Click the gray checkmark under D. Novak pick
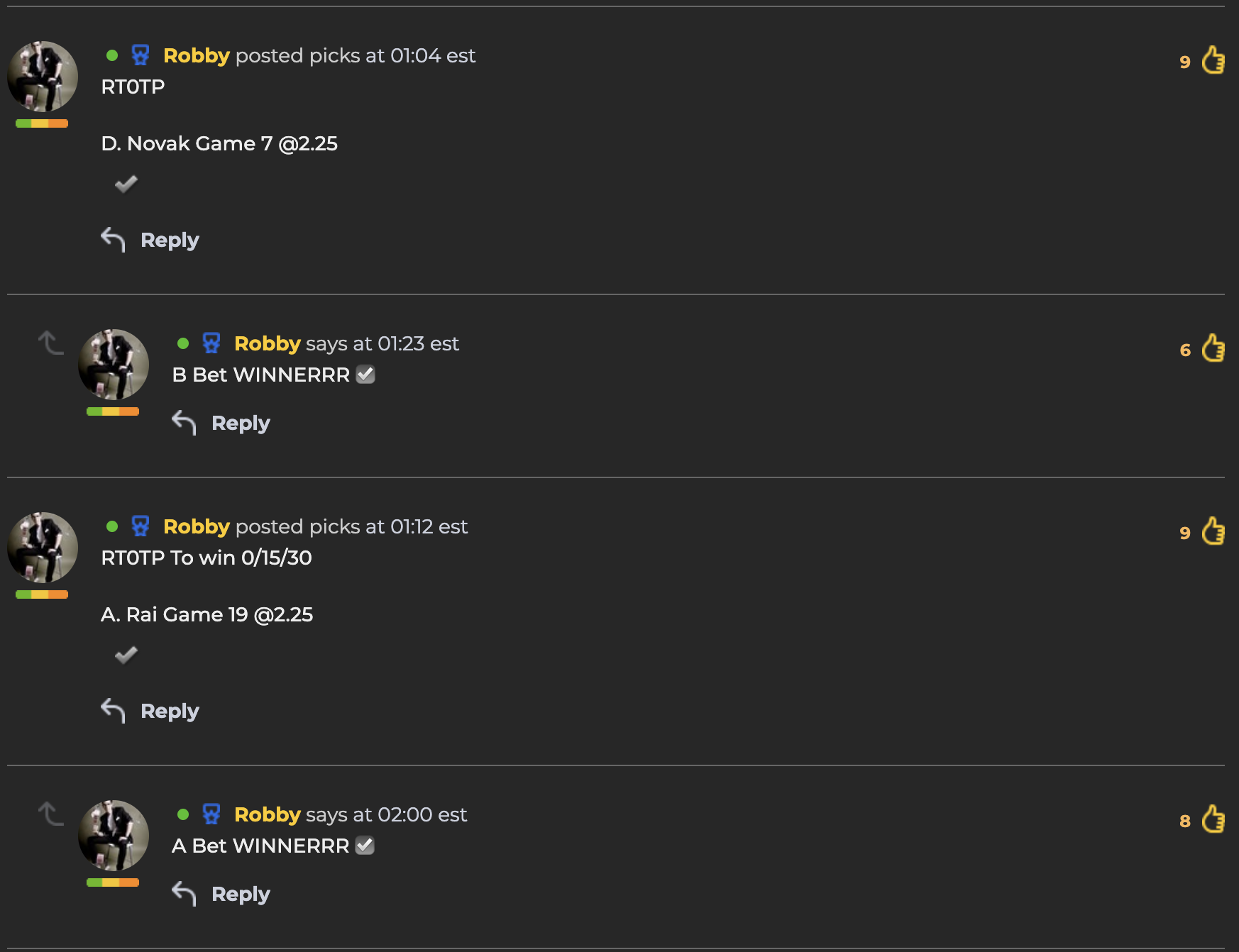Screen dimensions: 1239x952 tap(126, 184)
